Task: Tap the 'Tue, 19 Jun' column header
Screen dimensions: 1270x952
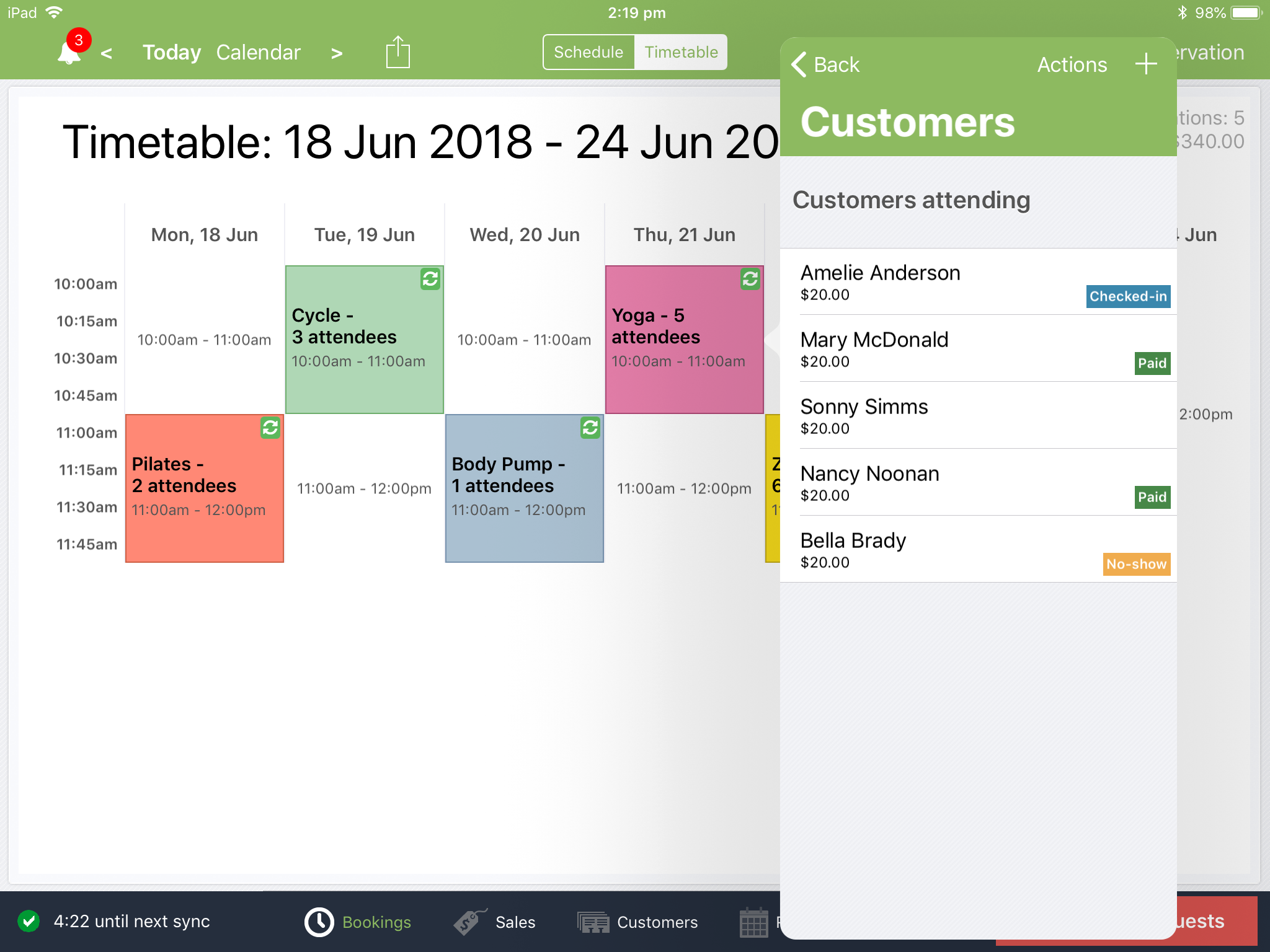Action: [365, 235]
